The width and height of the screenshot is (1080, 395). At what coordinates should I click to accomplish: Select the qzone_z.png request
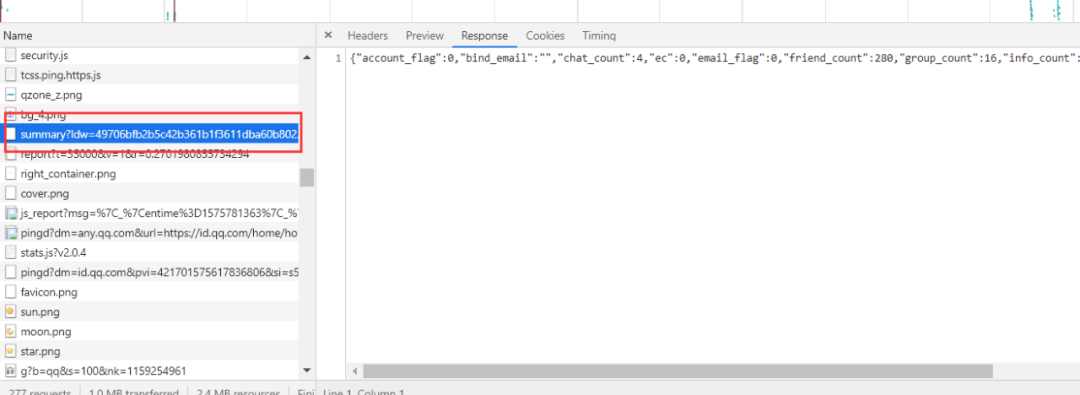(150, 94)
